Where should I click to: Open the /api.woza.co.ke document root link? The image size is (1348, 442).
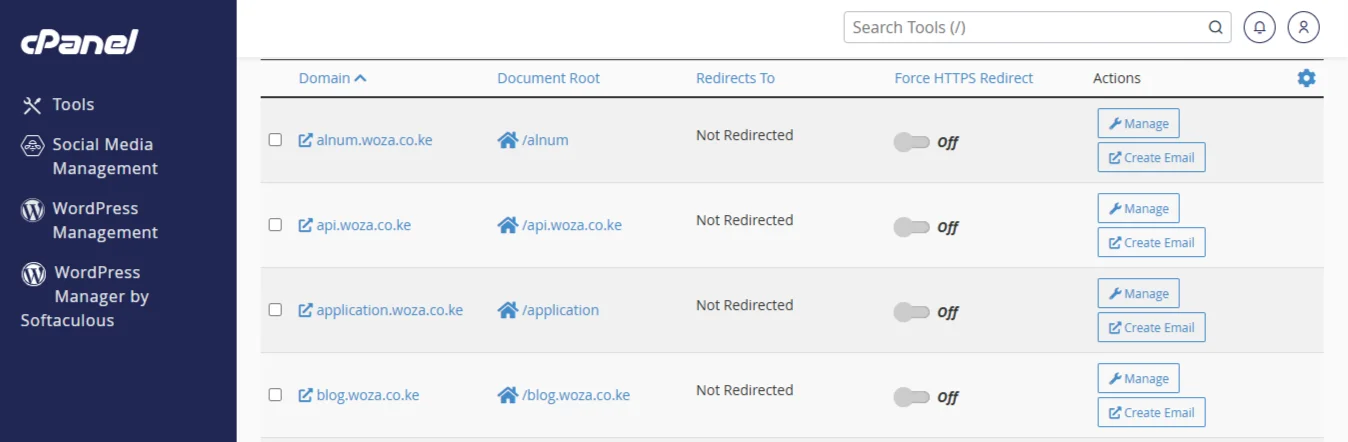[x=572, y=225]
